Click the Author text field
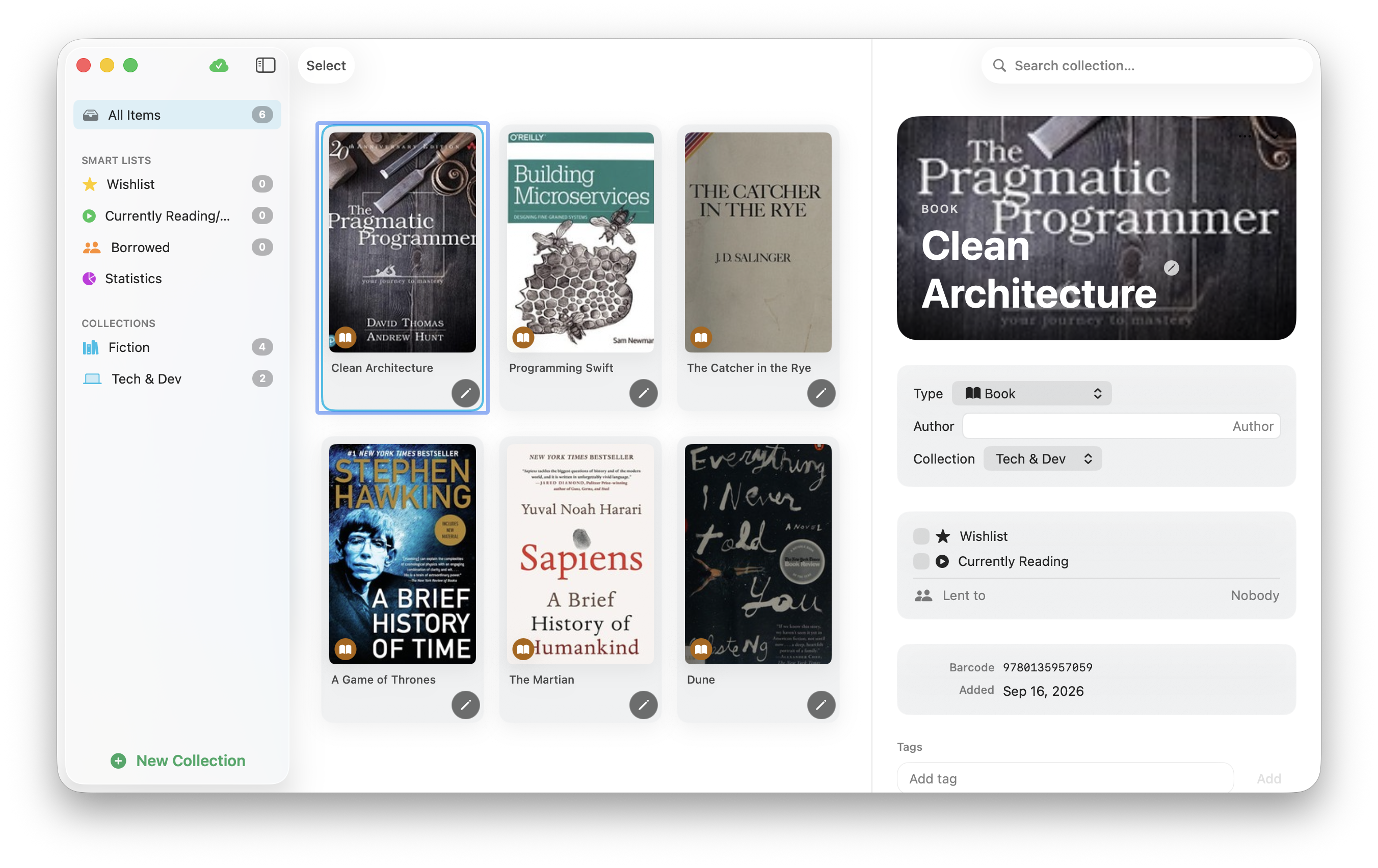Viewport: 1378px width, 868px height. pos(1121,426)
